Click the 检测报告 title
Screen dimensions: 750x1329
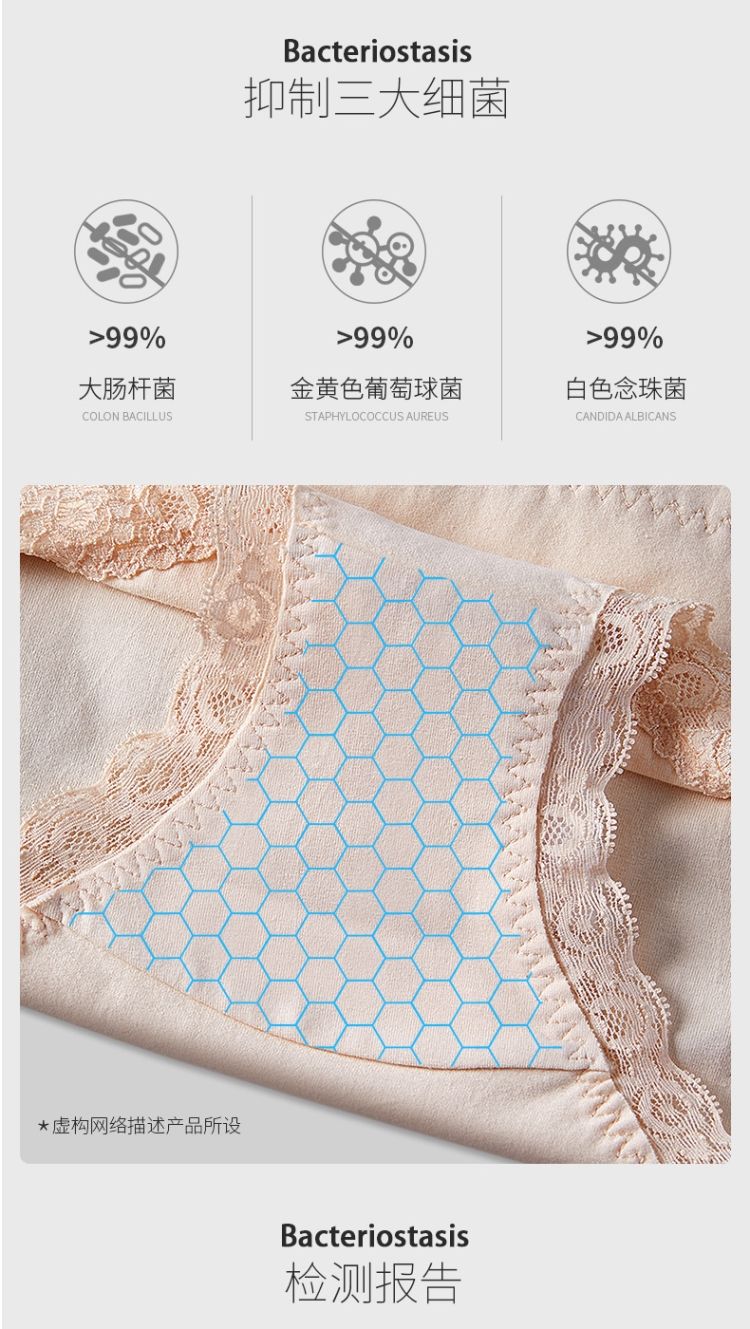[373, 1284]
